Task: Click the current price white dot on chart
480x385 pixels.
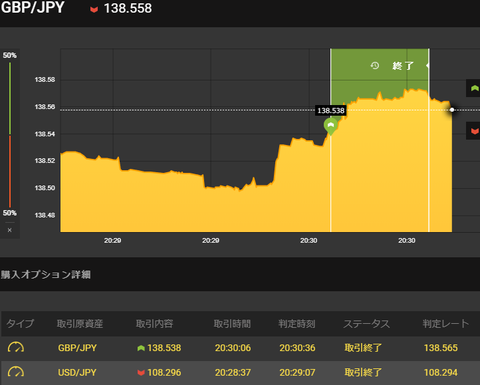Action: point(452,110)
